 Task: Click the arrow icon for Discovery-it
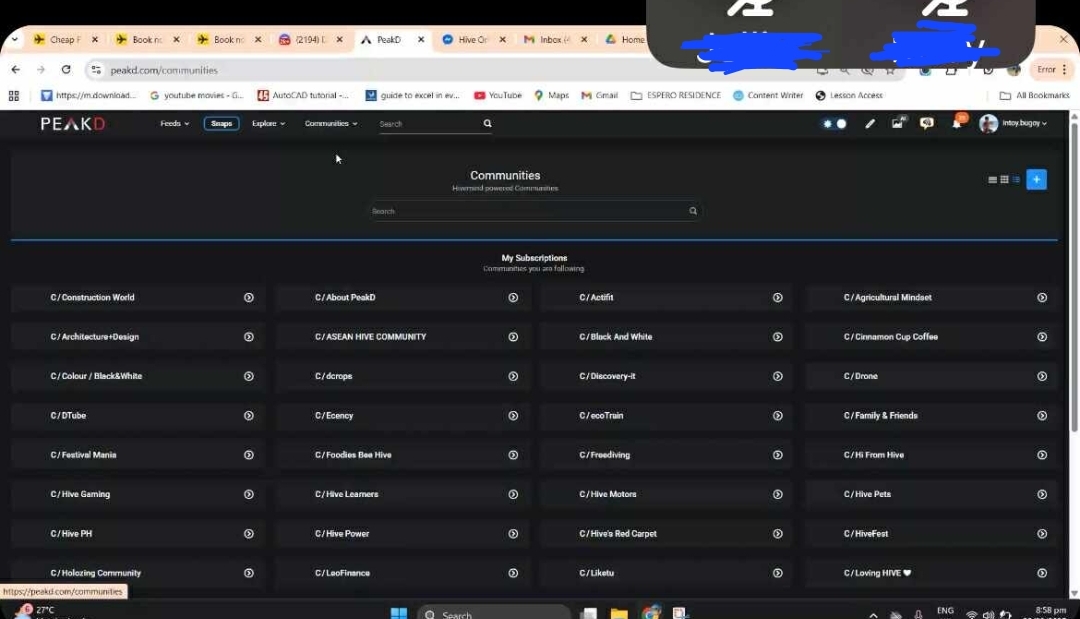coord(778,376)
